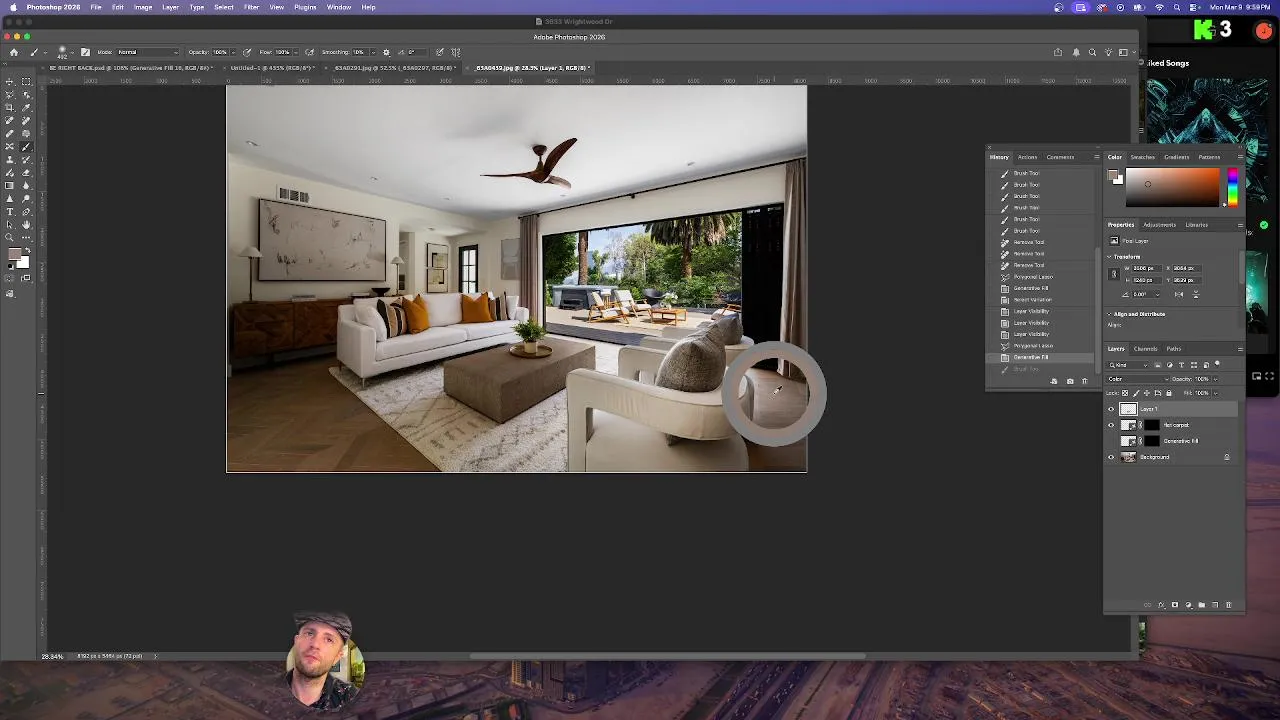Create new adjustment layer icon
Viewport: 1280px width, 720px height.
coord(1188,605)
